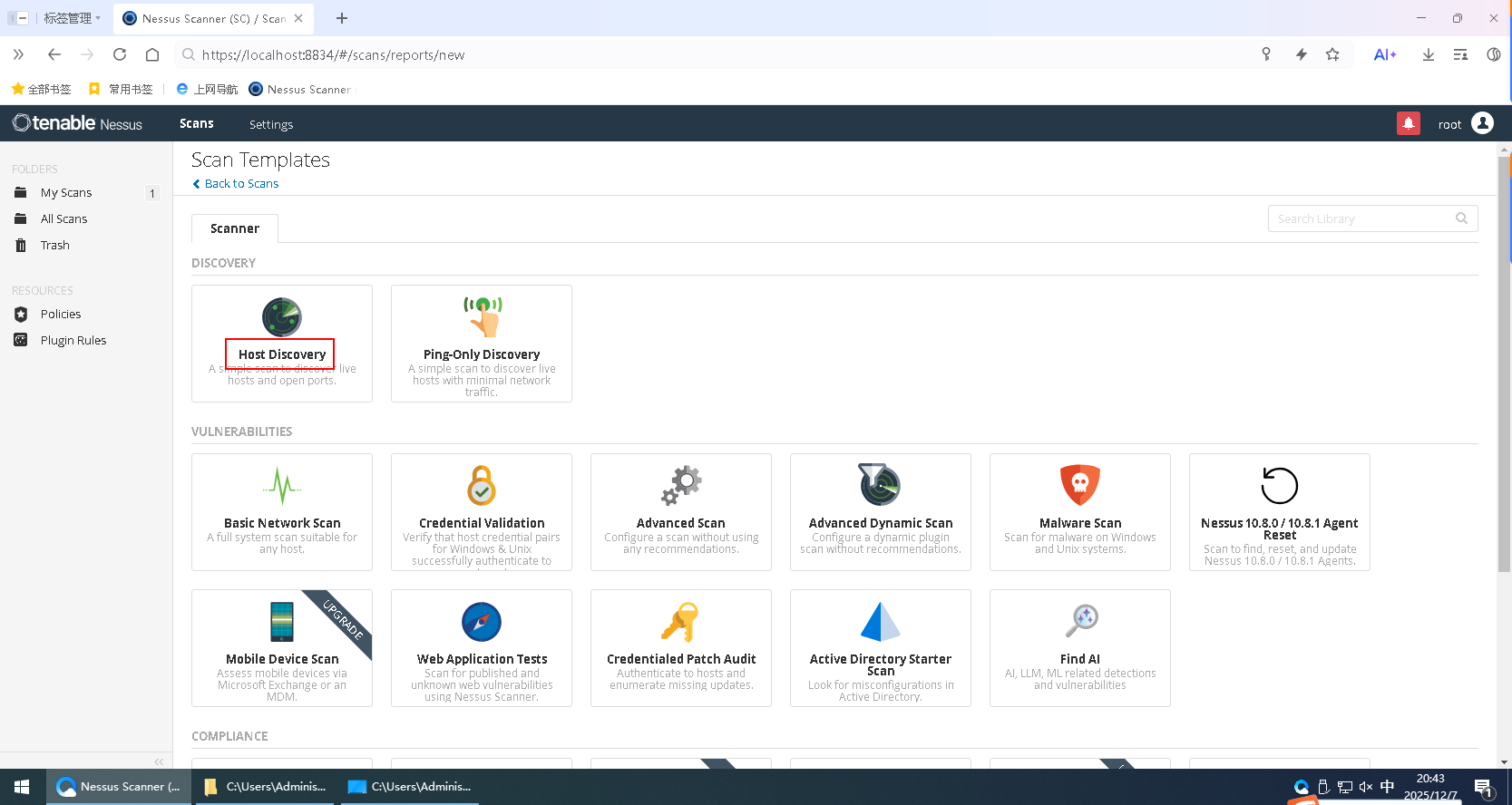Pick the Web Application Tests compass icon

click(482, 622)
